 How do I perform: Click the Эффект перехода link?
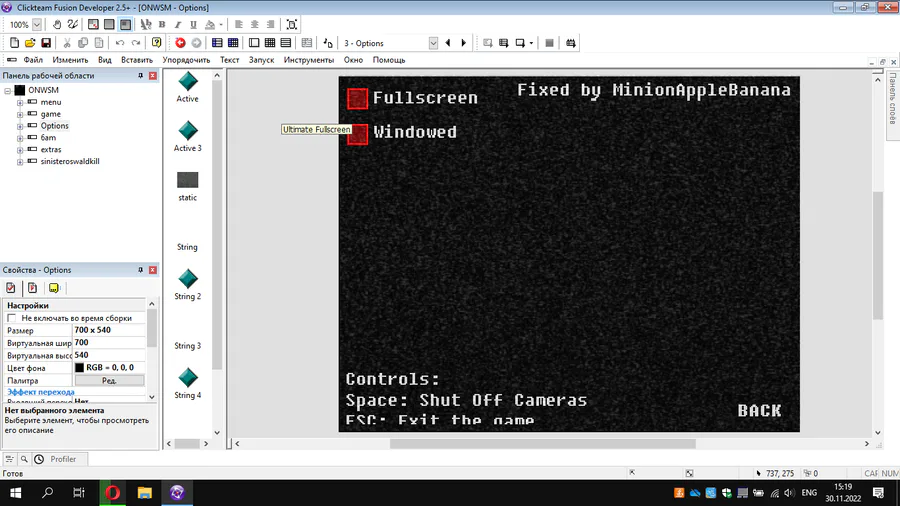[x=41, y=392]
